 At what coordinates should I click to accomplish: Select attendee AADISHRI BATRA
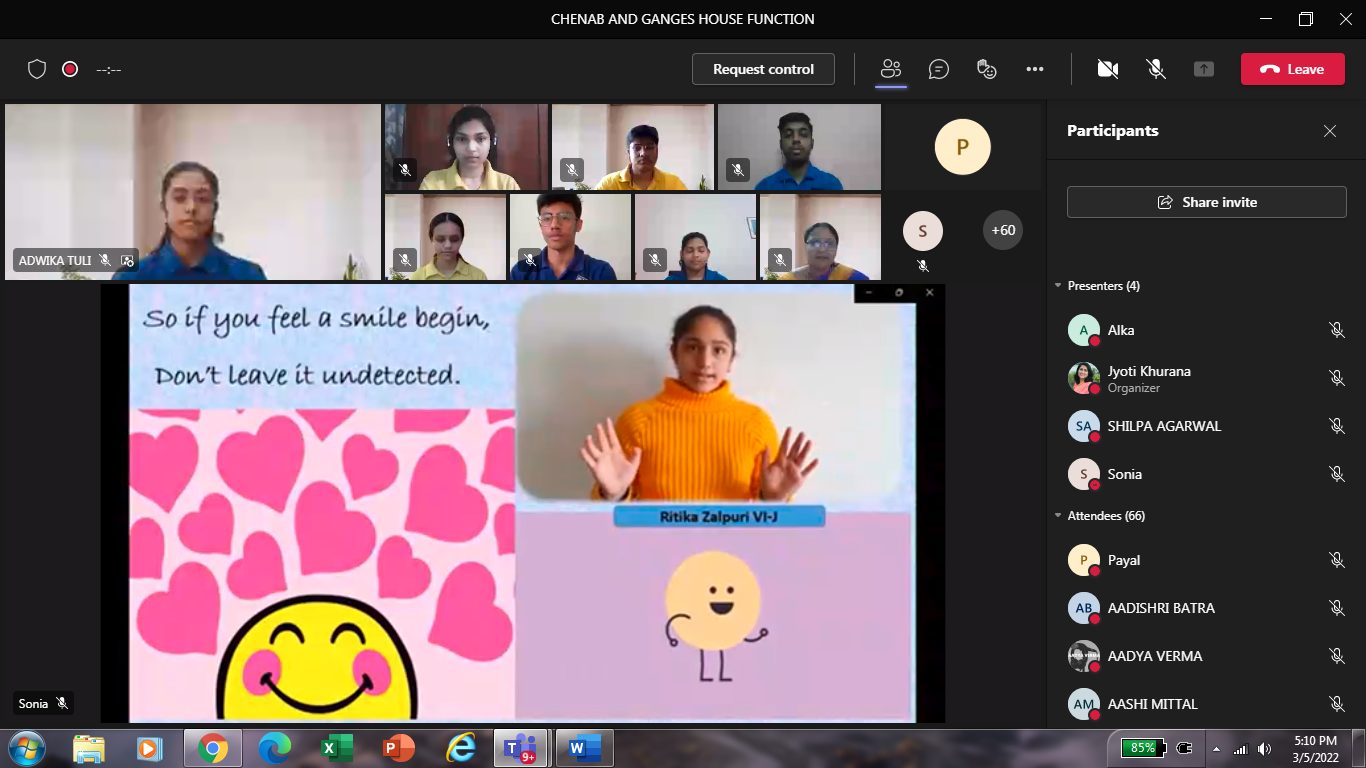click(x=1206, y=608)
